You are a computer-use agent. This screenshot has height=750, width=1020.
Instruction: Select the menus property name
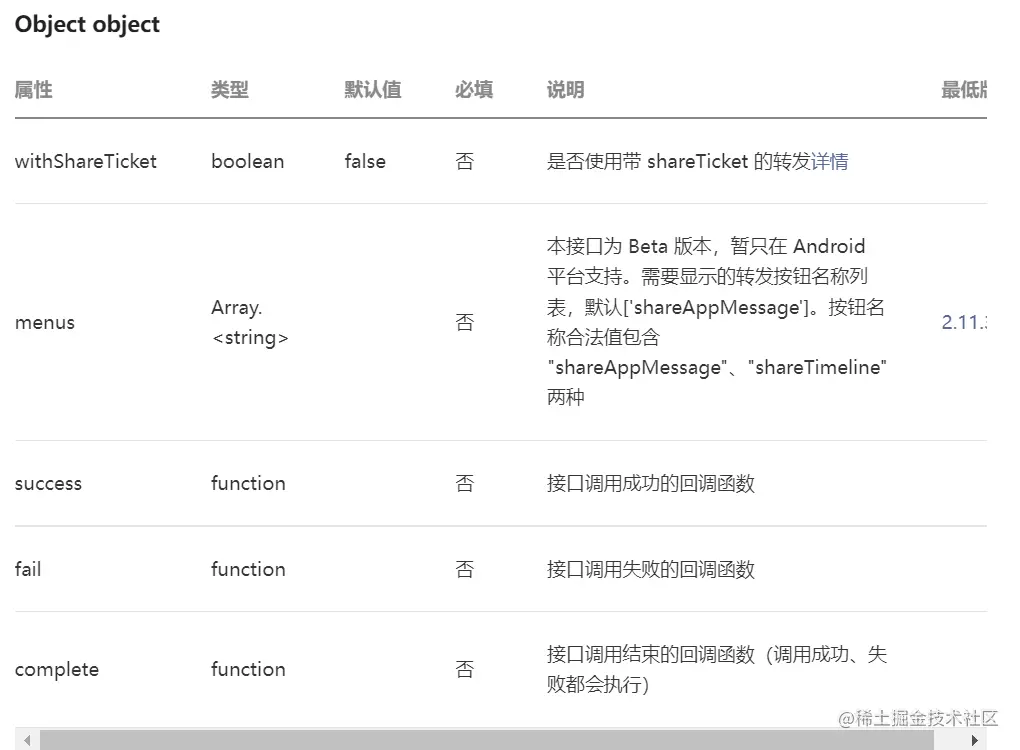pyautogui.click(x=45, y=322)
